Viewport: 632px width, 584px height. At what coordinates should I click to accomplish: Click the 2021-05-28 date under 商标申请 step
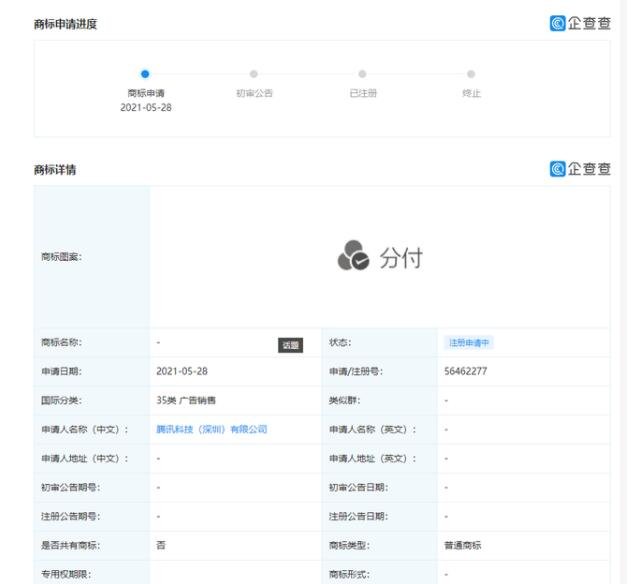click(146, 108)
